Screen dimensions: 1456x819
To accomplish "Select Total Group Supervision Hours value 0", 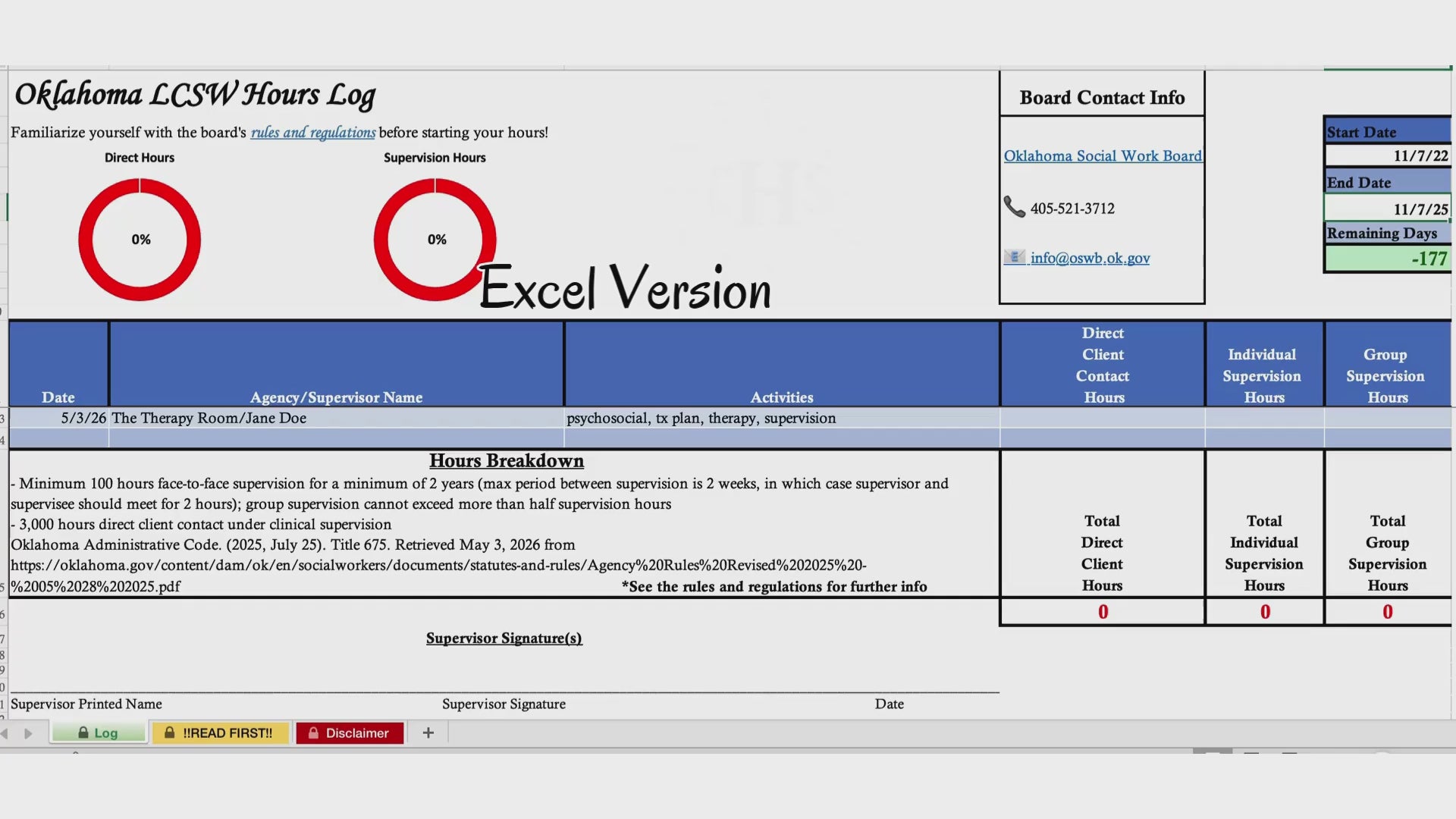I will pyautogui.click(x=1388, y=612).
